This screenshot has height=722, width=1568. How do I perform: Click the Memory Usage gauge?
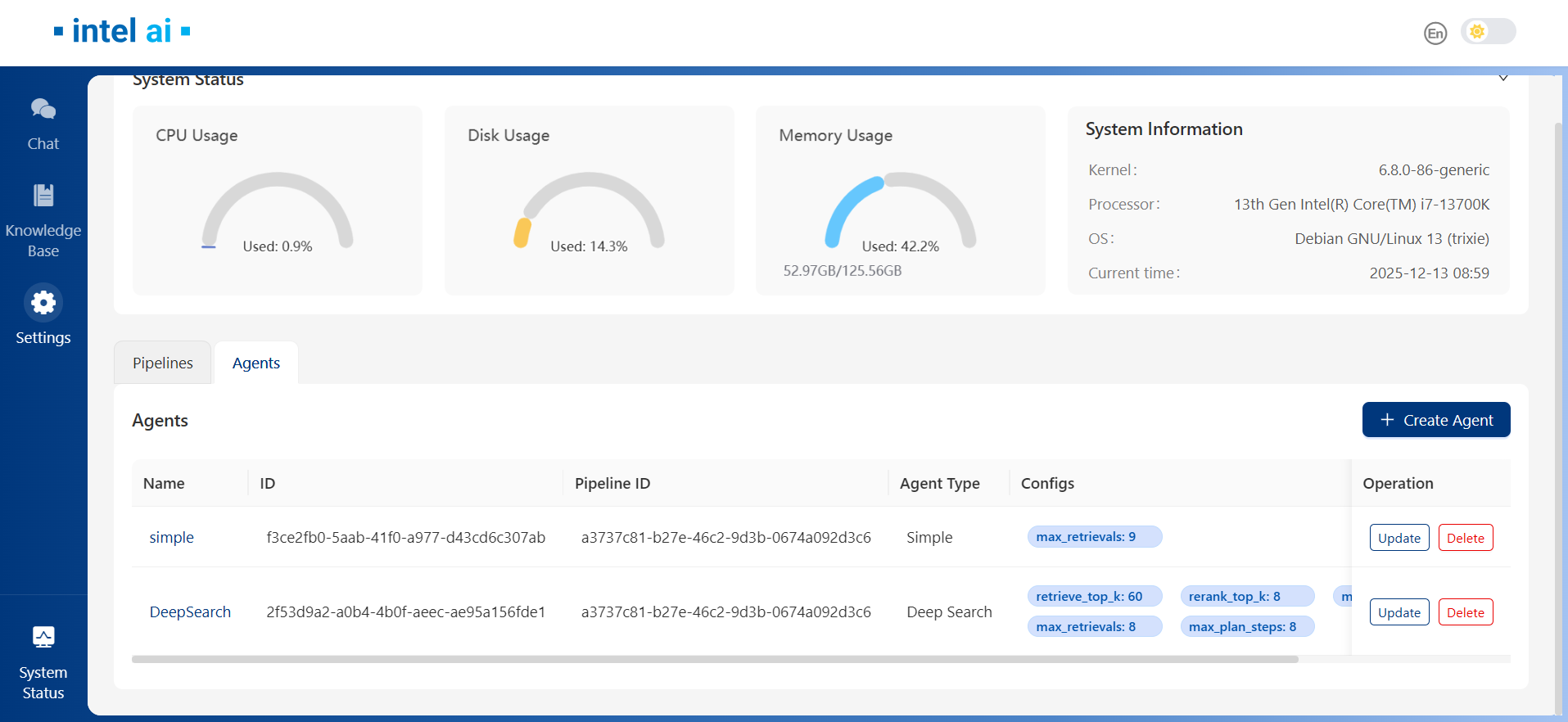[x=900, y=210]
